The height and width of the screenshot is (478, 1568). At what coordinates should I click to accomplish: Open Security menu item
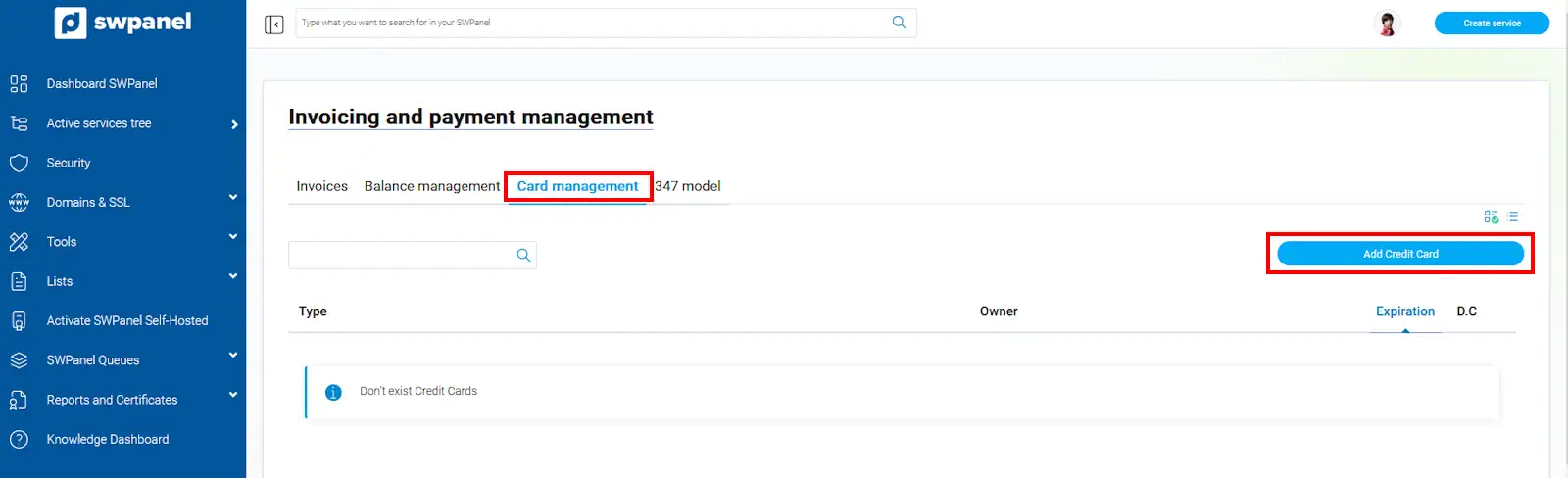pyautogui.click(x=69, y=163)
